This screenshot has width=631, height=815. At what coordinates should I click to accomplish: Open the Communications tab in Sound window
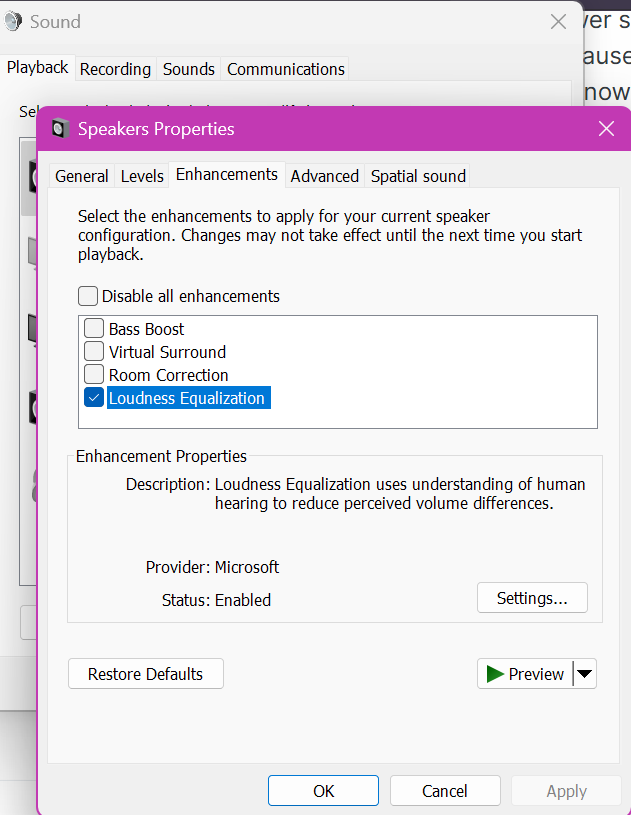286,69
